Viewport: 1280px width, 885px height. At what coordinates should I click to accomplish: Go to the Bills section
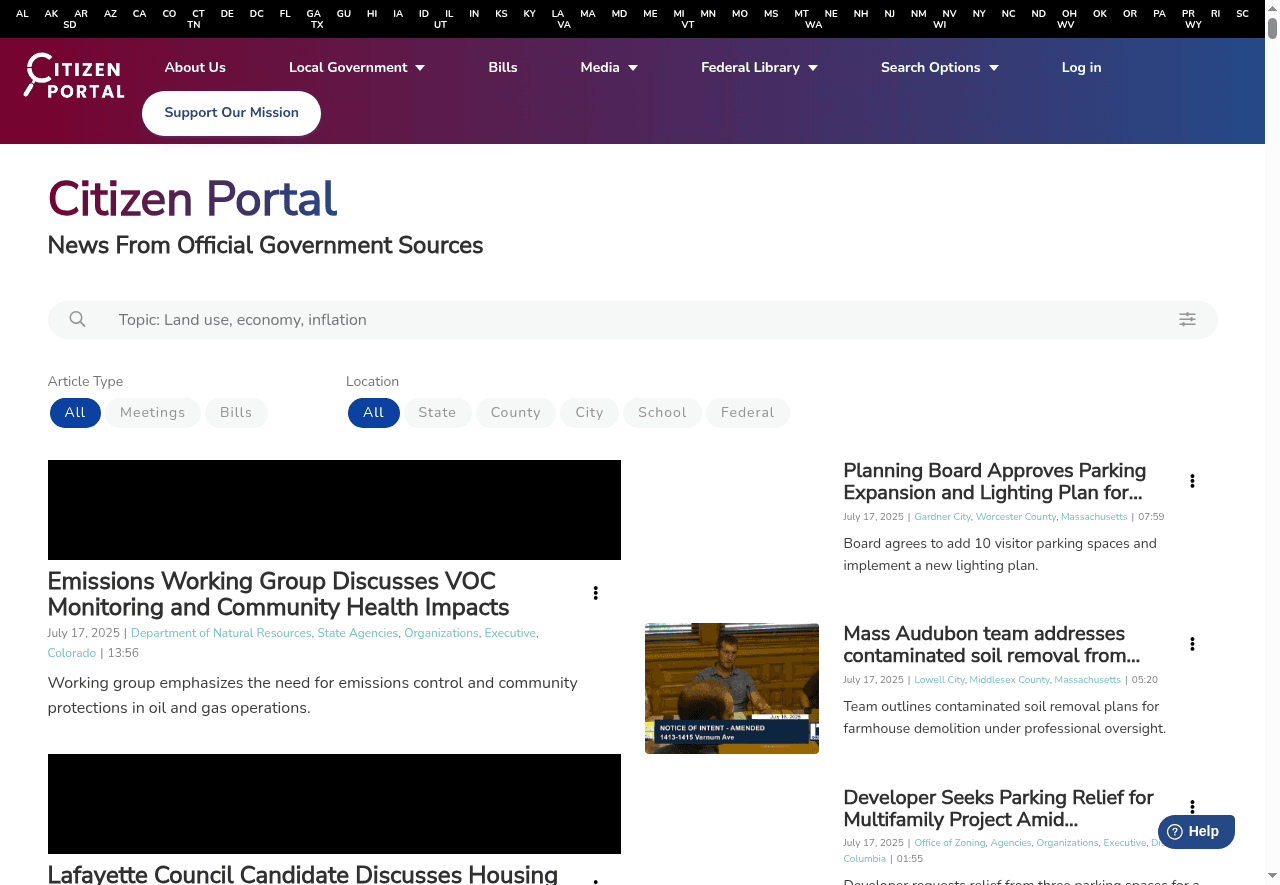click(x=503, y=67)
